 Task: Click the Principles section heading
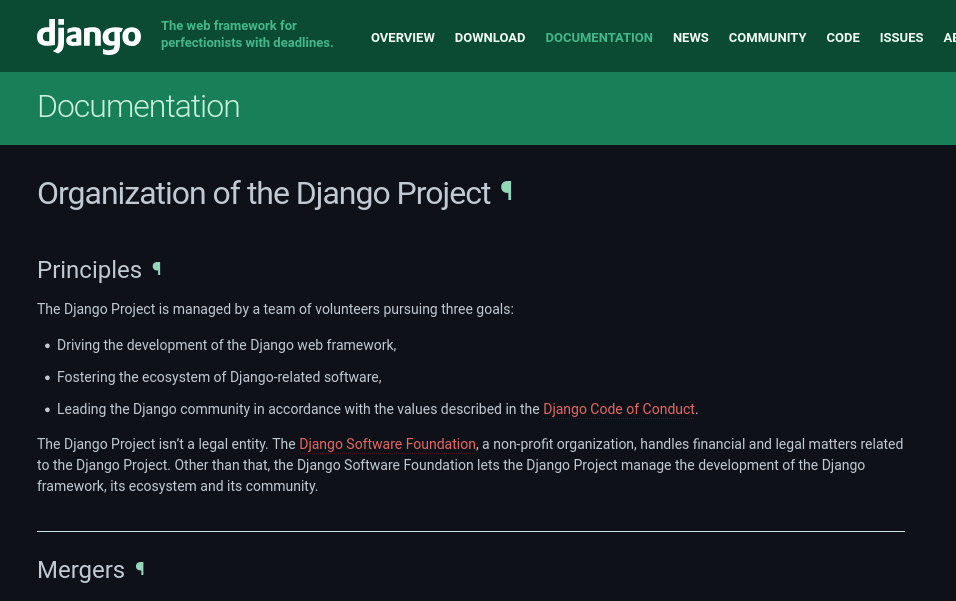[89, 270]
